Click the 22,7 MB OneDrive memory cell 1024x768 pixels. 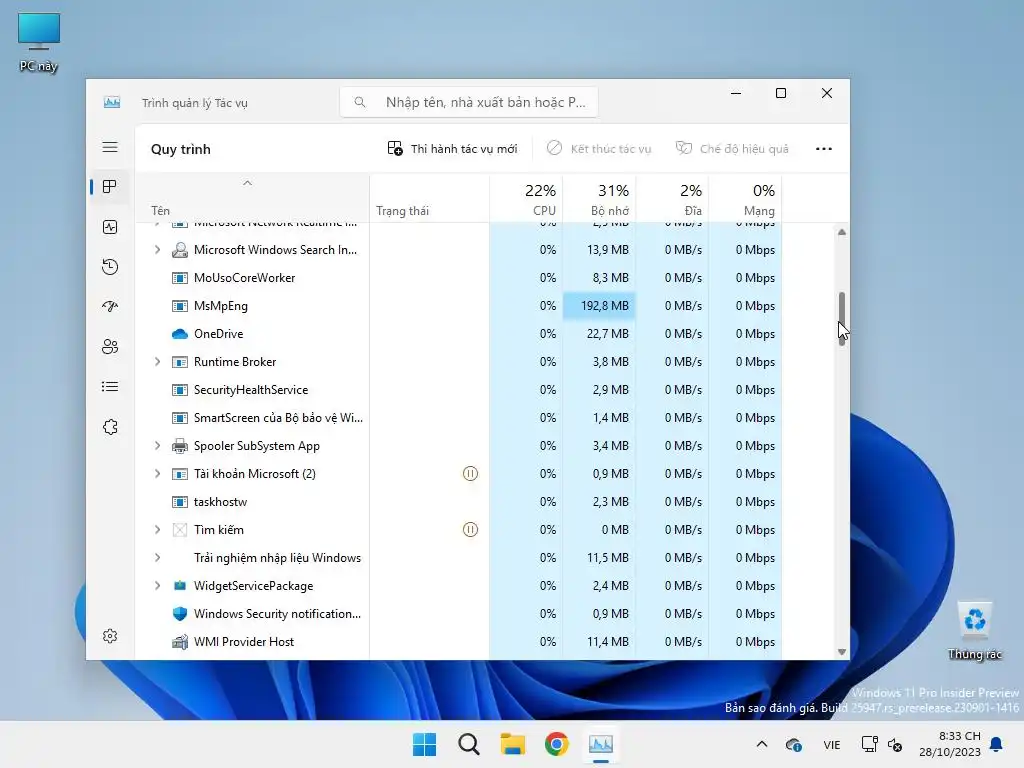pos(599,334)
